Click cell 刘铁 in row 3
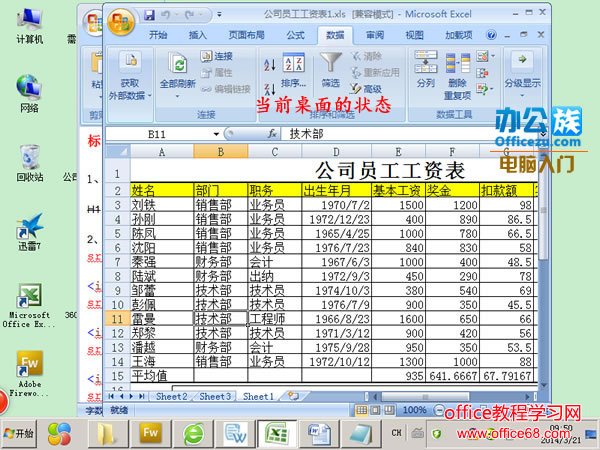600x450 pixels. point(162,205)
